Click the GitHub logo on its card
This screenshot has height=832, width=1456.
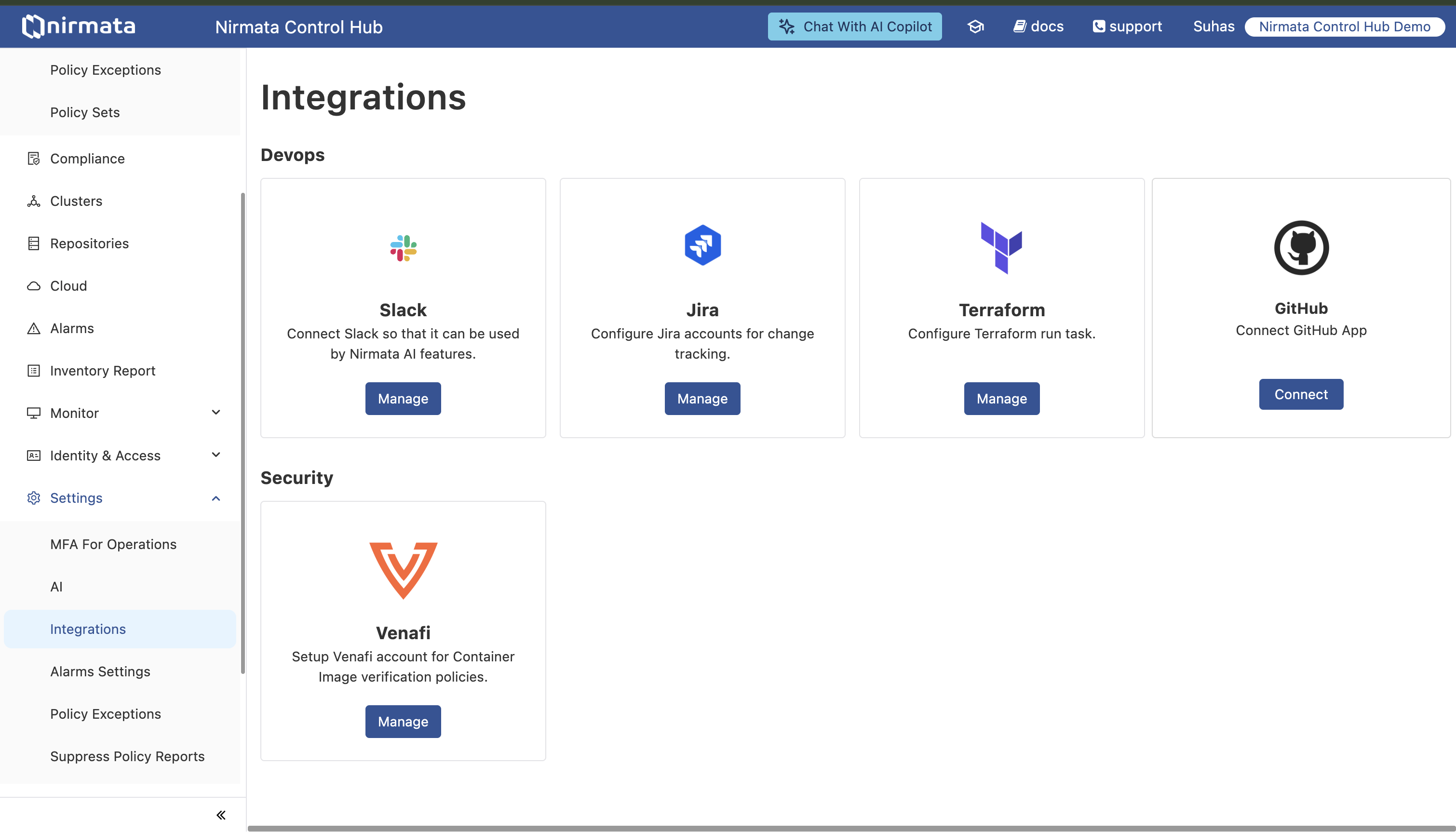click(x=1301, y=247)
